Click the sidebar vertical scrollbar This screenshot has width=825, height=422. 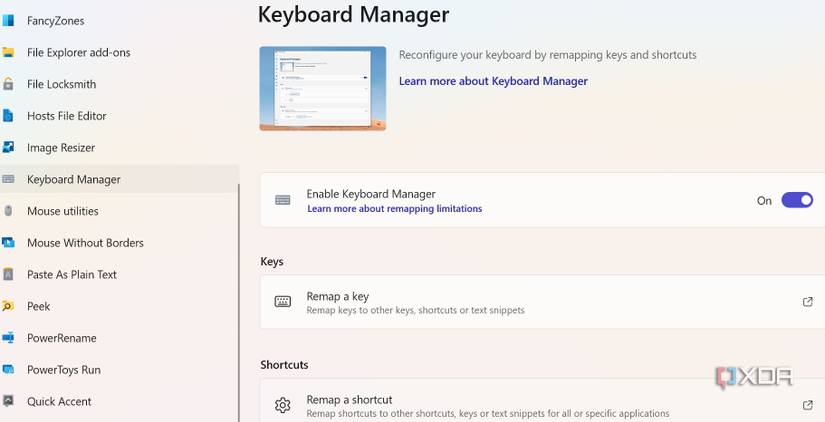[239, 303]
